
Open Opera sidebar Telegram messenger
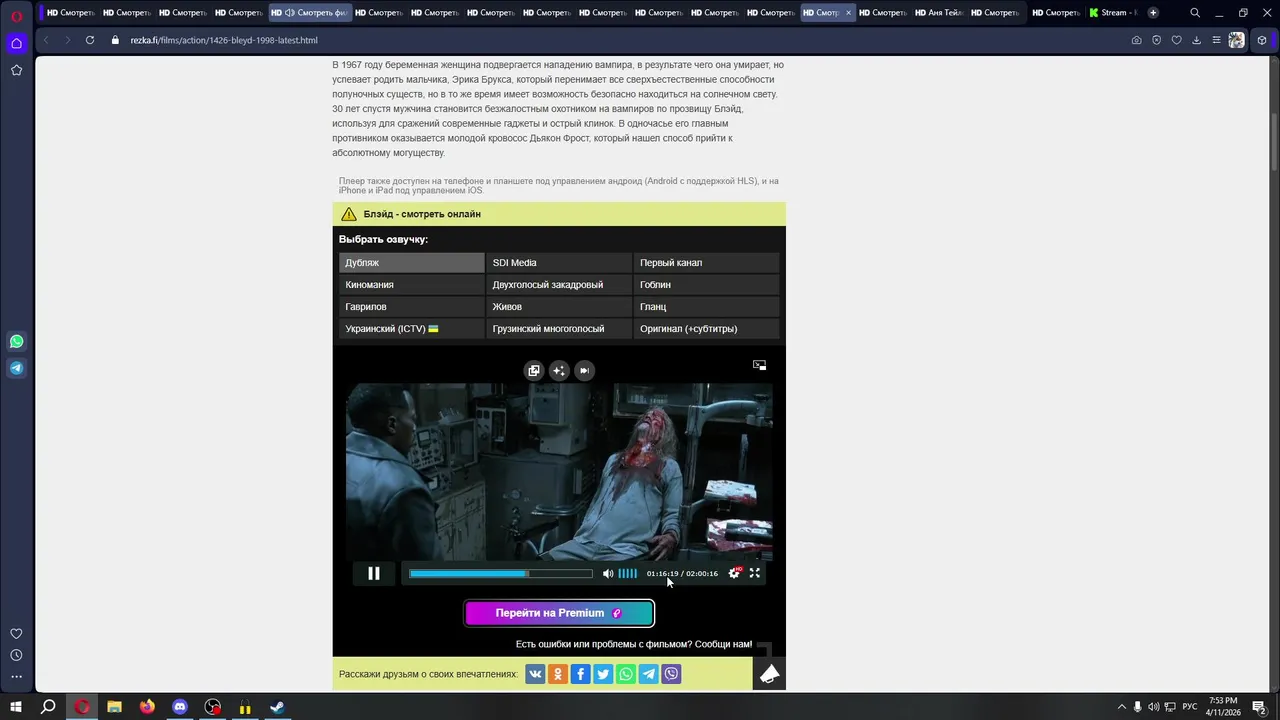pos(16,368)
